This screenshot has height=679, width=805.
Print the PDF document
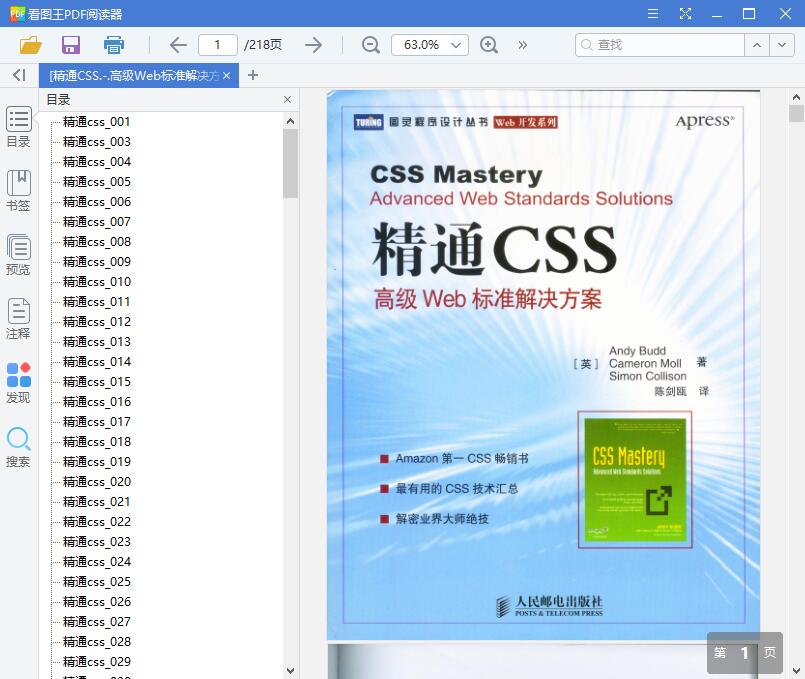point(113,45)
